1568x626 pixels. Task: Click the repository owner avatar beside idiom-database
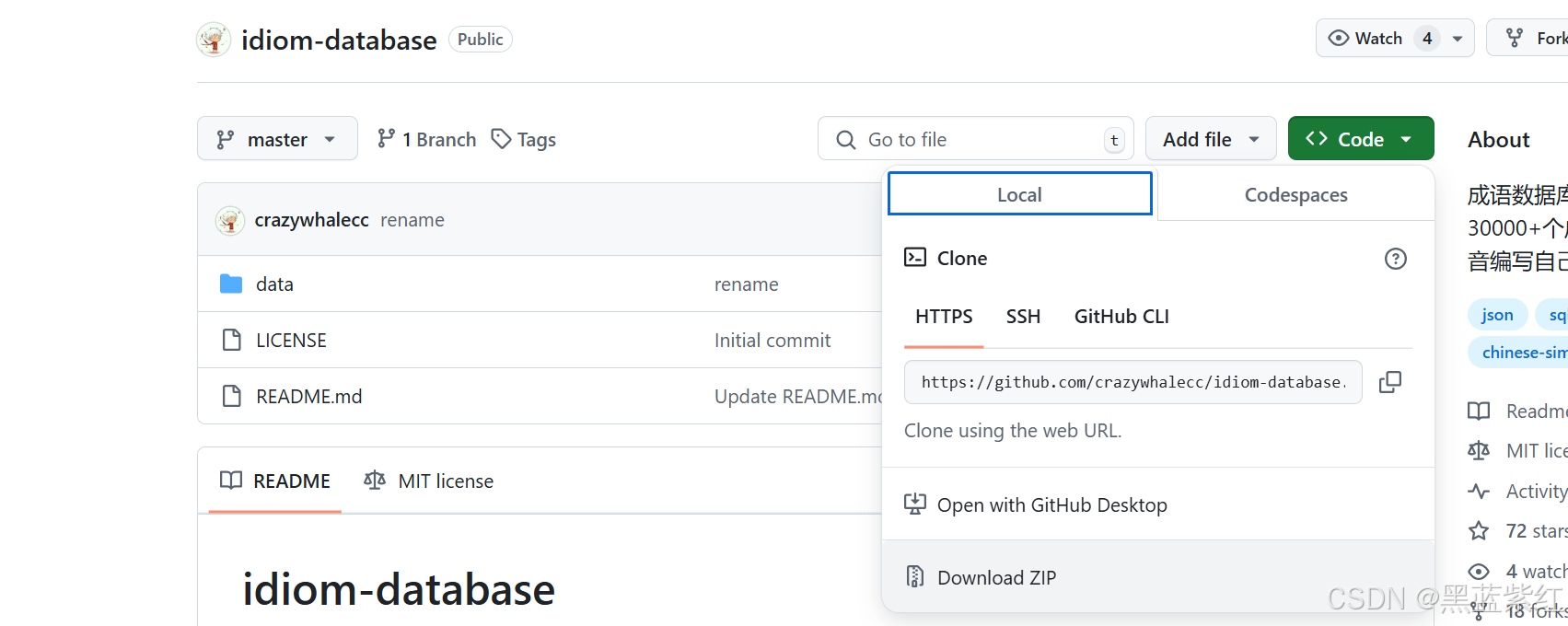pos(214,40)
